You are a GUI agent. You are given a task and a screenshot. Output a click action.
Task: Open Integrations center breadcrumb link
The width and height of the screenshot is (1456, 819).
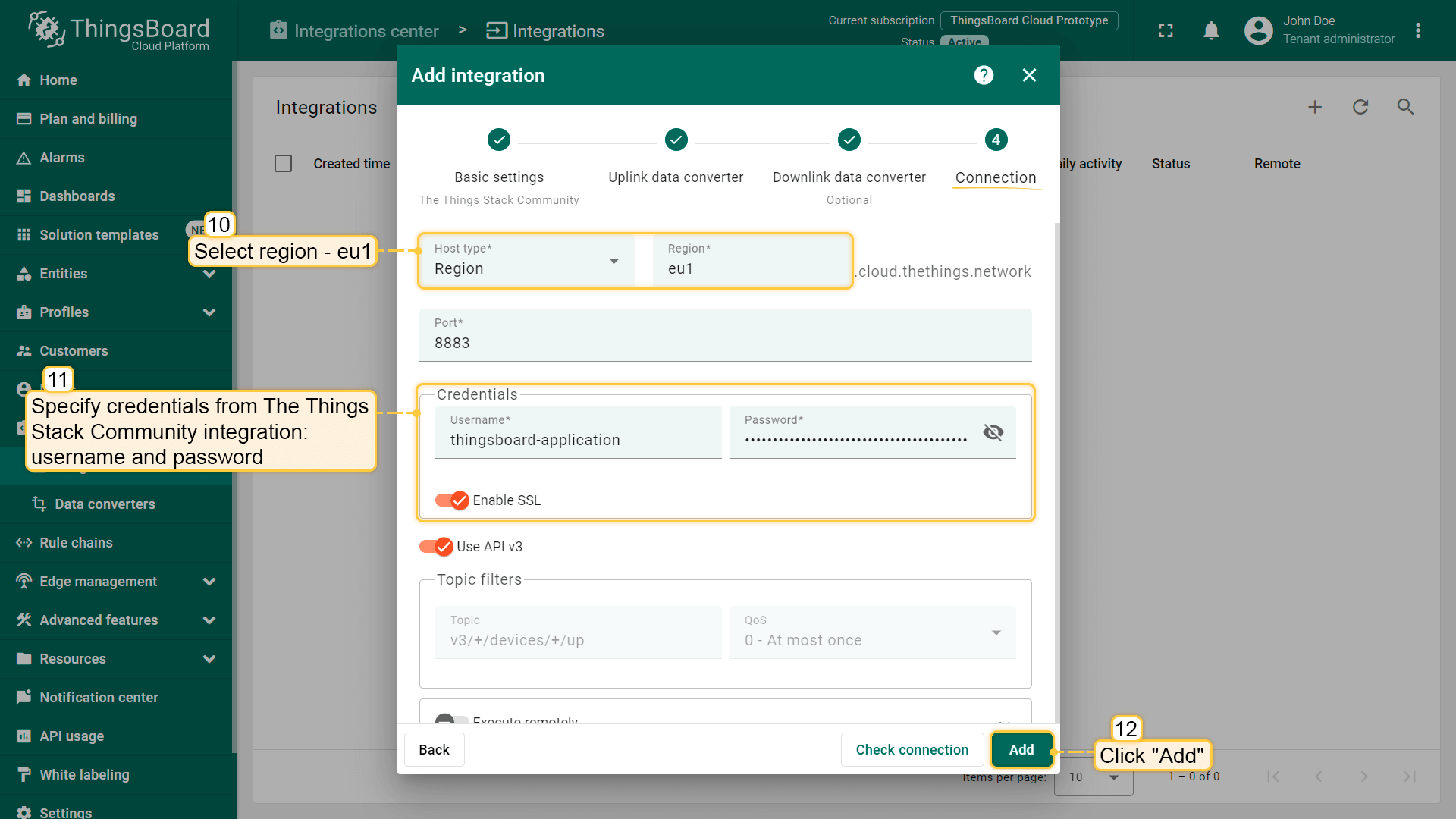354,30
